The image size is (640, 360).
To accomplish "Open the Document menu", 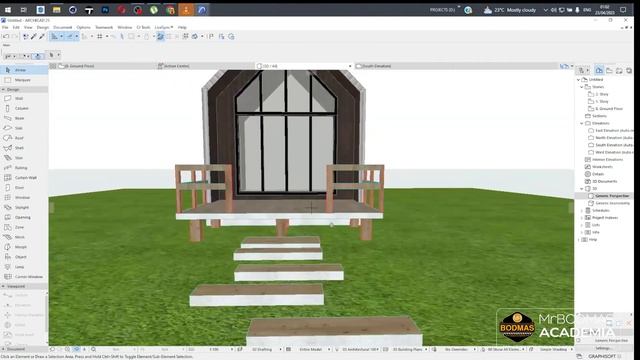I will pyautogui.click(x=63, y=27).
